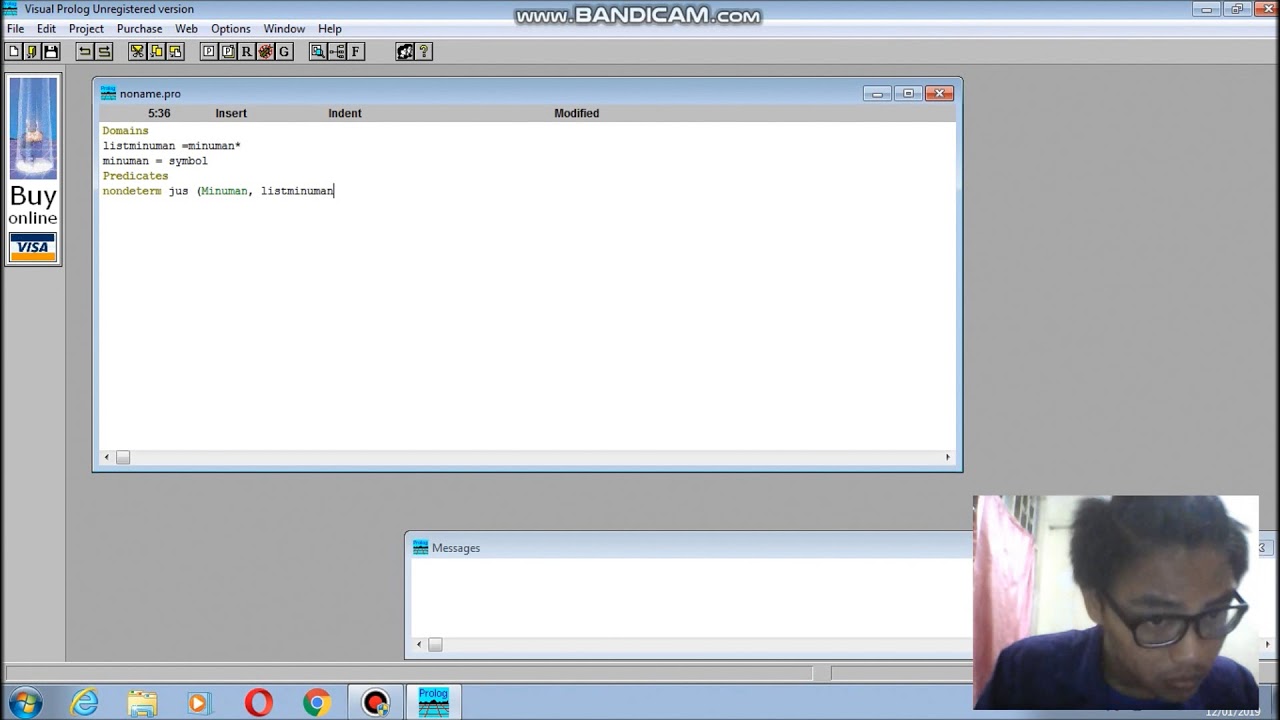The image size is (1280, 720).
Task: Open Opera browser from taskbar
Action: pyautogui.click(x=258, y=703)
